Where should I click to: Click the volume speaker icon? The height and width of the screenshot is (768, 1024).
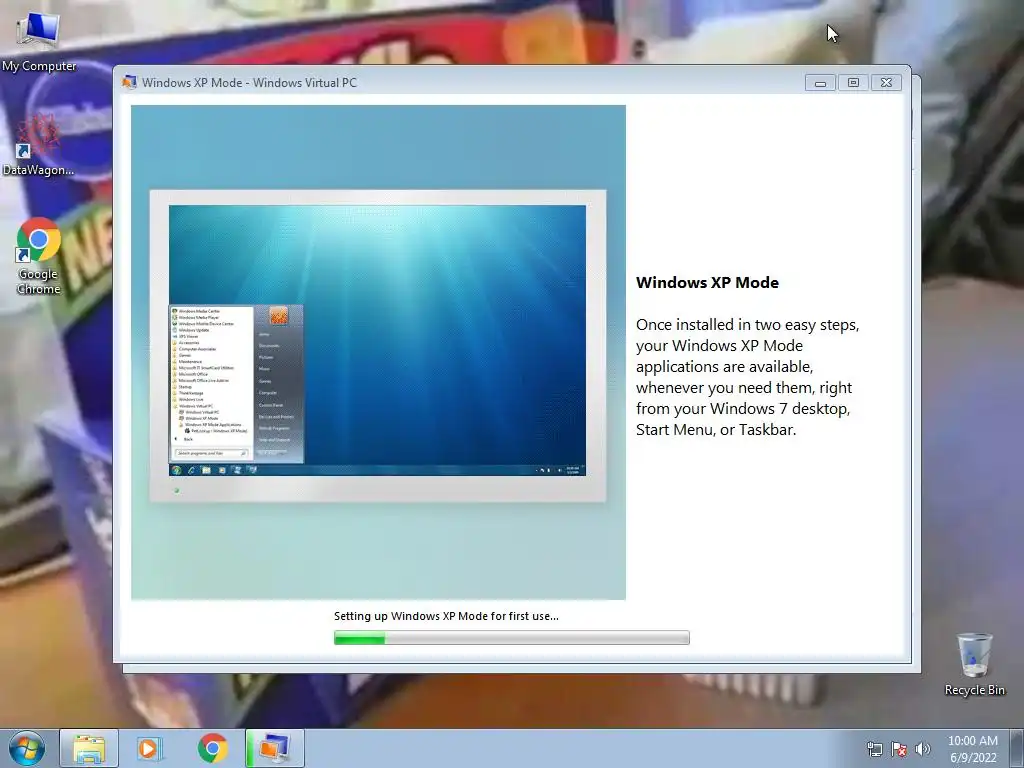coord(923,749)
